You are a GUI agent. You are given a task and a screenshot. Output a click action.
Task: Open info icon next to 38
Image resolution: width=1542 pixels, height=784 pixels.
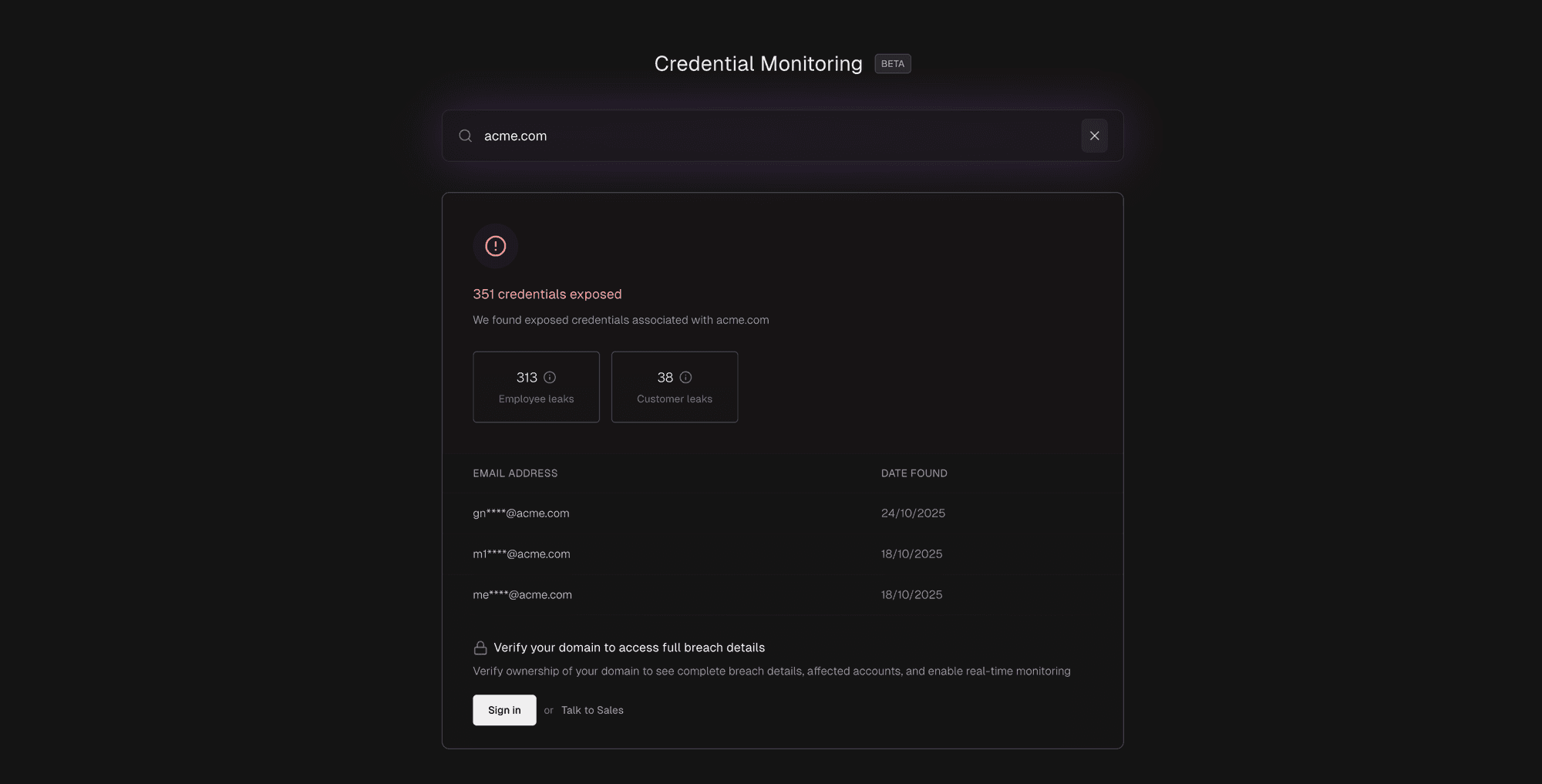pos(685,377)
